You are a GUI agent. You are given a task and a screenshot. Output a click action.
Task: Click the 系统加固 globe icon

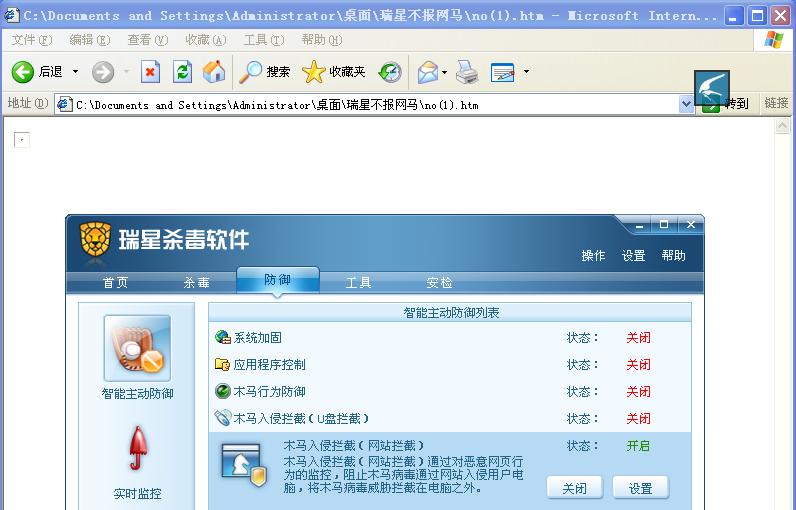pyautogui.click(x=222, y=337)
